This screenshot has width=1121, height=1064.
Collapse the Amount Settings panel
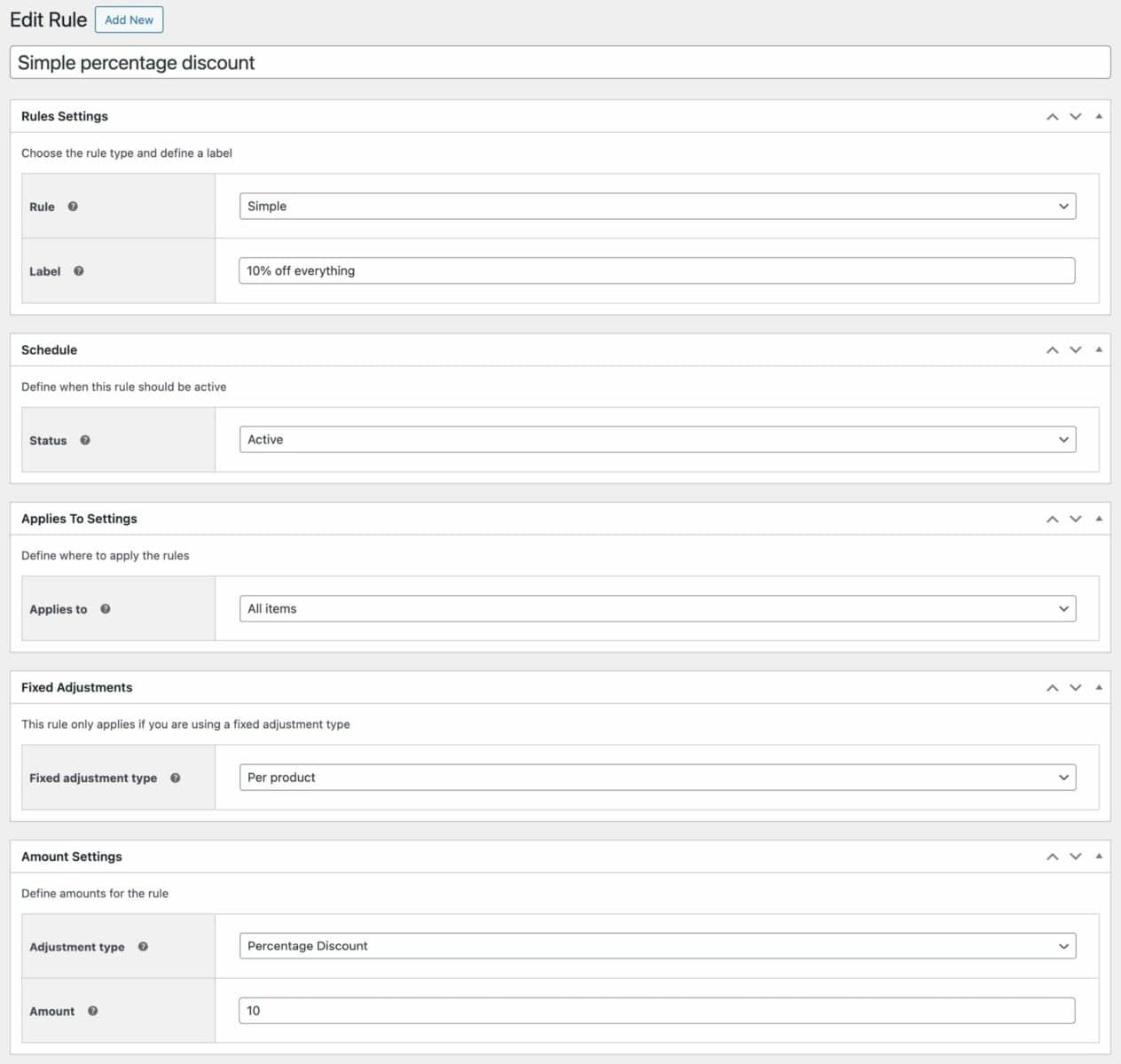pos(1099,856)
